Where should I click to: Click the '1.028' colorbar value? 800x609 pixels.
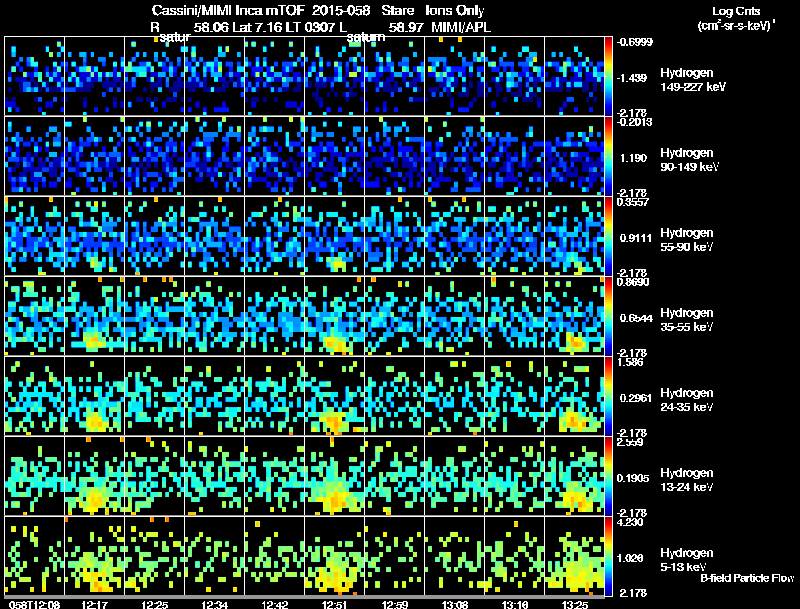click(x=631, y=559)
